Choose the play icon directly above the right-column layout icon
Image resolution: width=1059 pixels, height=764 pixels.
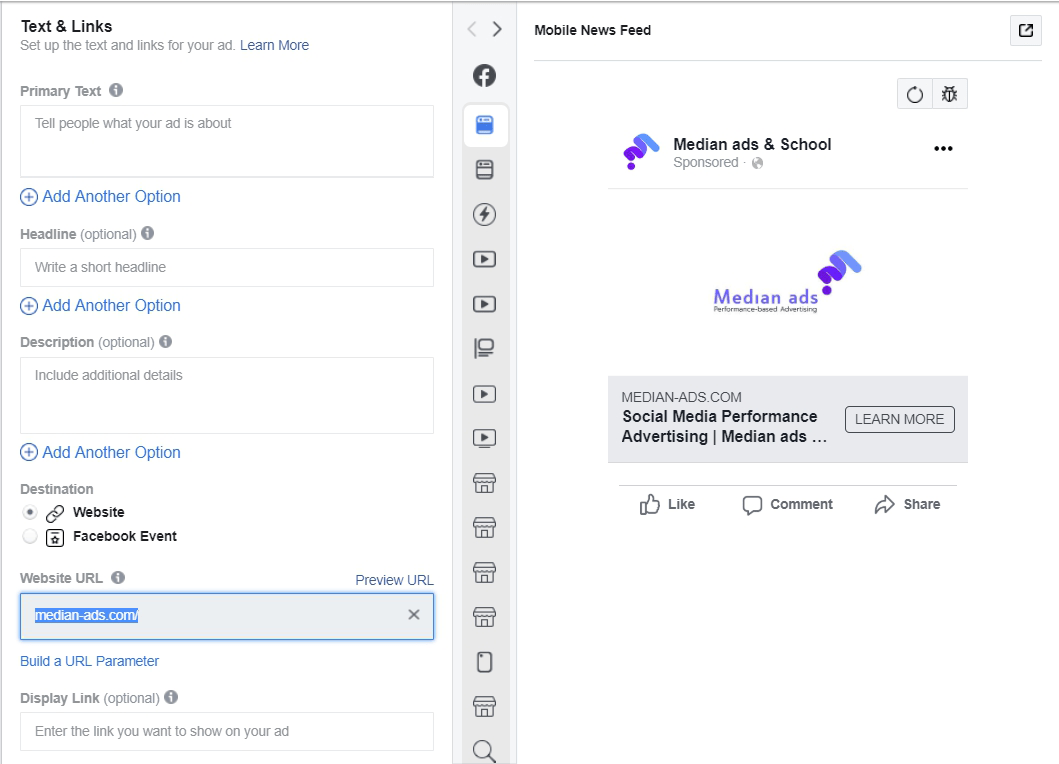(x=484, y=304)
